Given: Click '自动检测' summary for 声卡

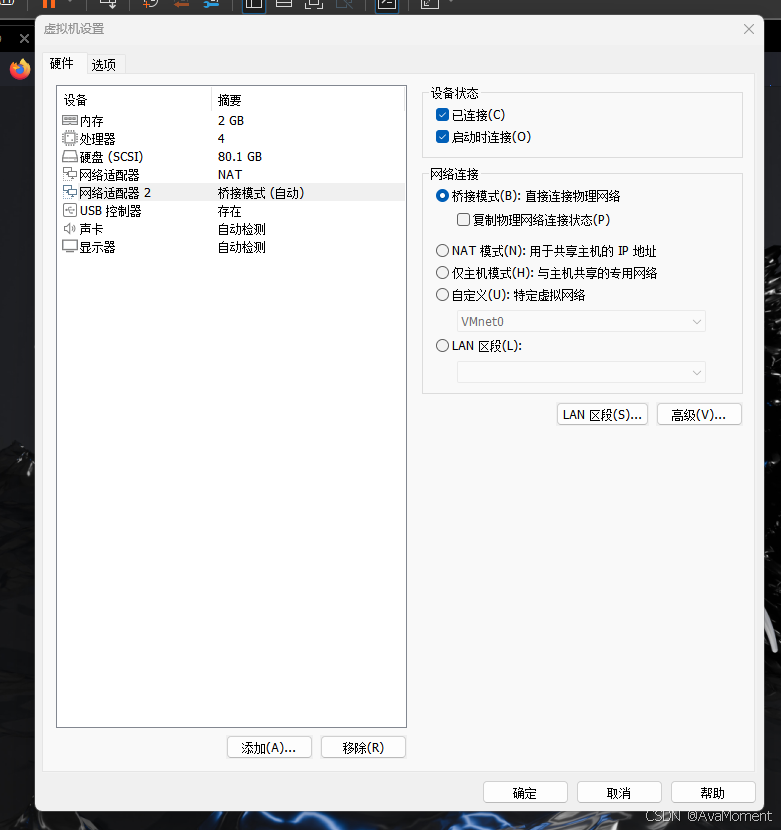Looking at the screenshot, I should pyautogui.click(x=241, y=229).
